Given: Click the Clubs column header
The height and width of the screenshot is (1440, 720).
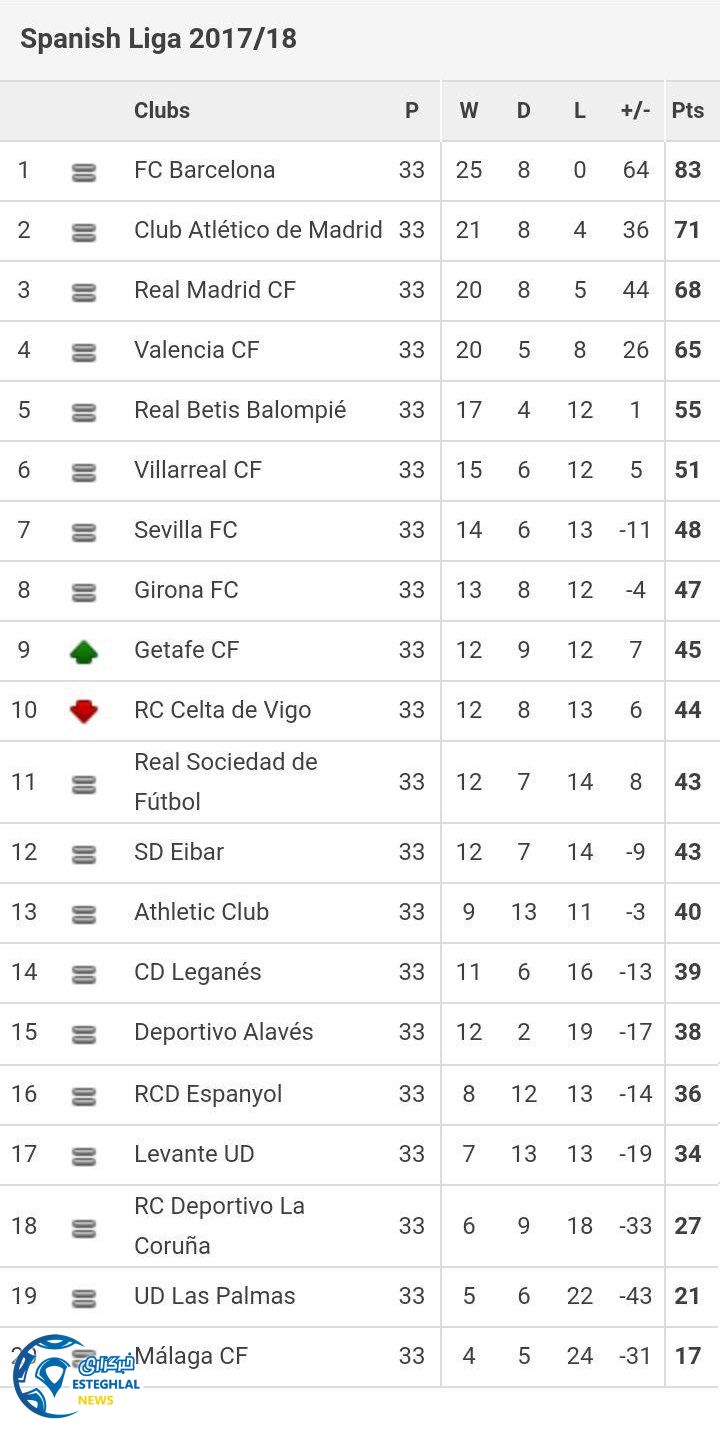Looking at the screenshot, I should click(162, 111).
